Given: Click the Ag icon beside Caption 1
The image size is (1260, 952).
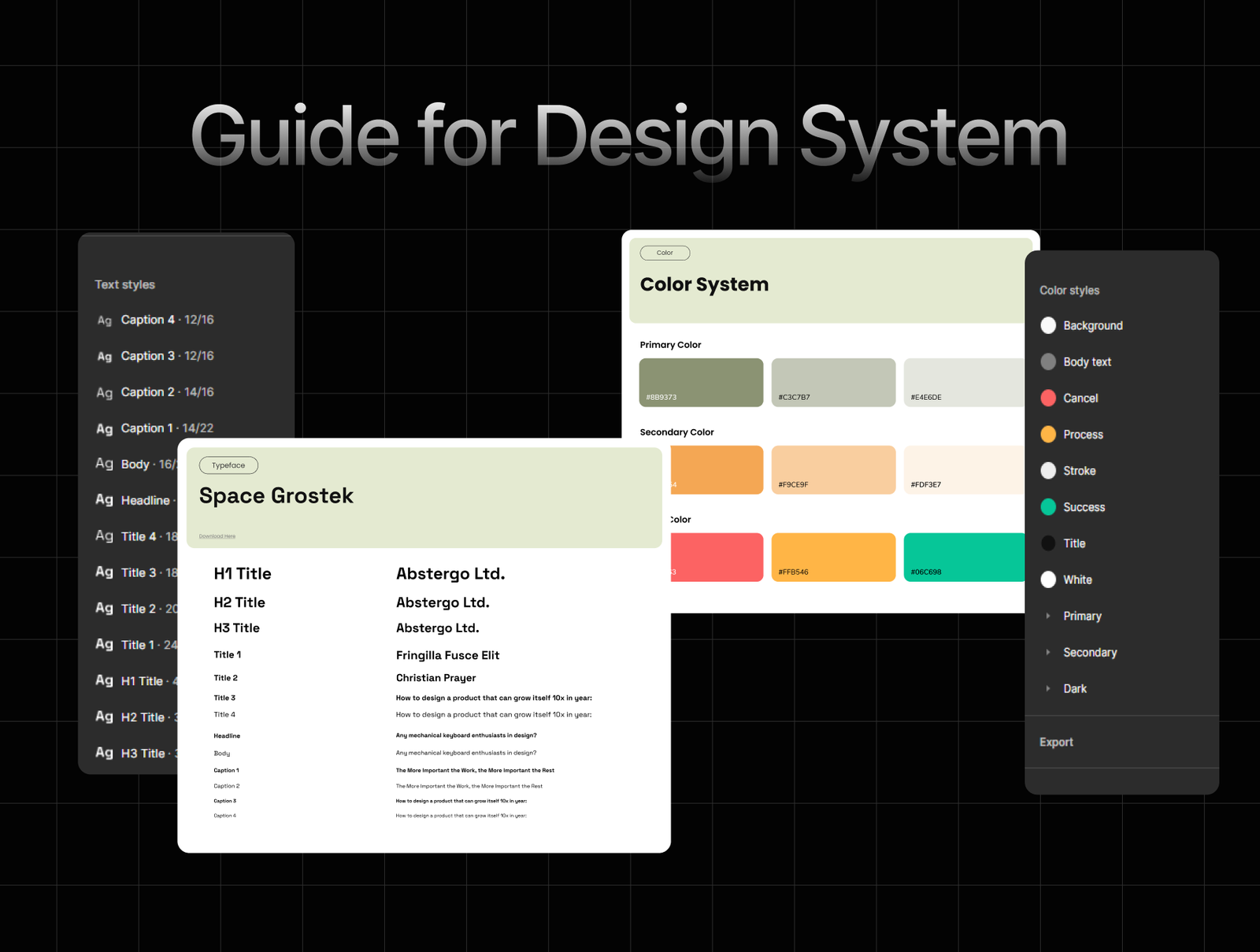Looking at the screenshot, I should (x=104, y=429).
